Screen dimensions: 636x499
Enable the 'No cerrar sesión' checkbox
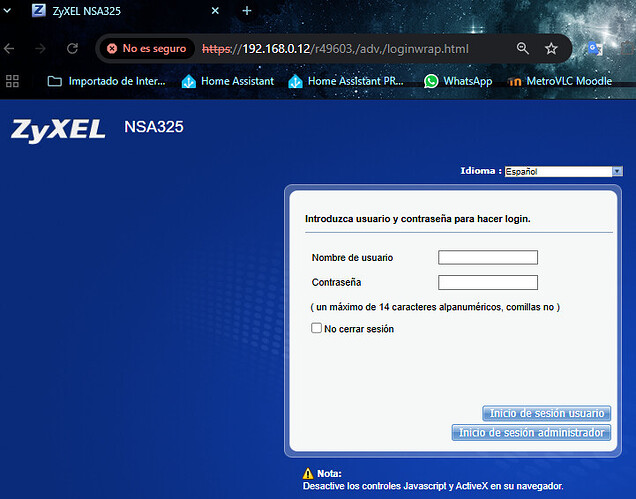pyautogui.click(x=316, y=328)
